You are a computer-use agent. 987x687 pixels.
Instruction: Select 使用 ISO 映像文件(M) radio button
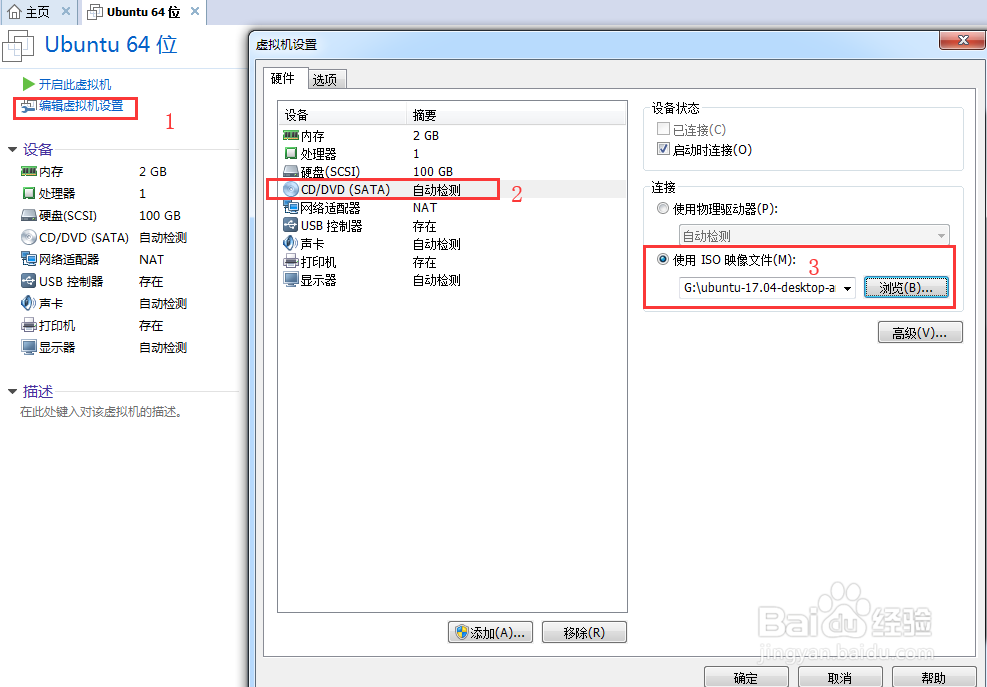pyautogui.click(x=662, y=259)
